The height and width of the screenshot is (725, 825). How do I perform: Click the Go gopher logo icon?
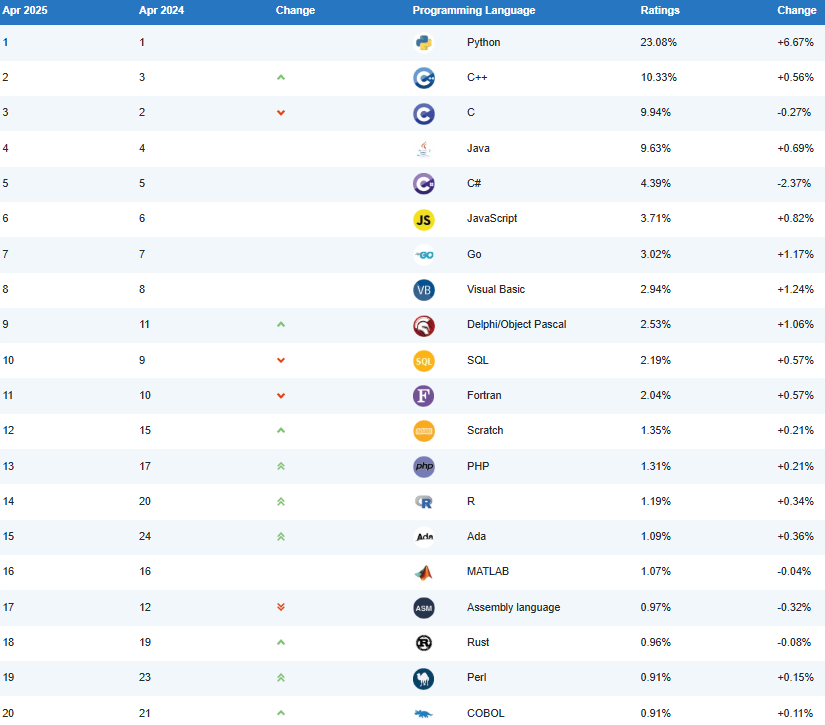[x=423, y=255]
